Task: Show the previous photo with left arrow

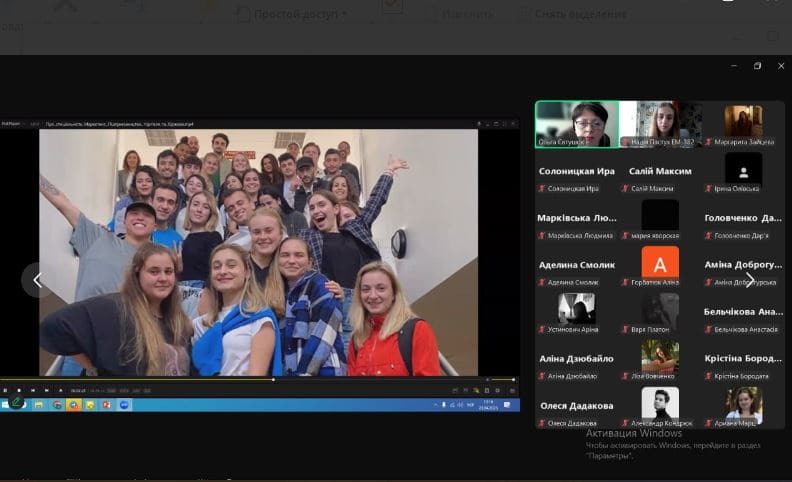Action: pos(37,279)
